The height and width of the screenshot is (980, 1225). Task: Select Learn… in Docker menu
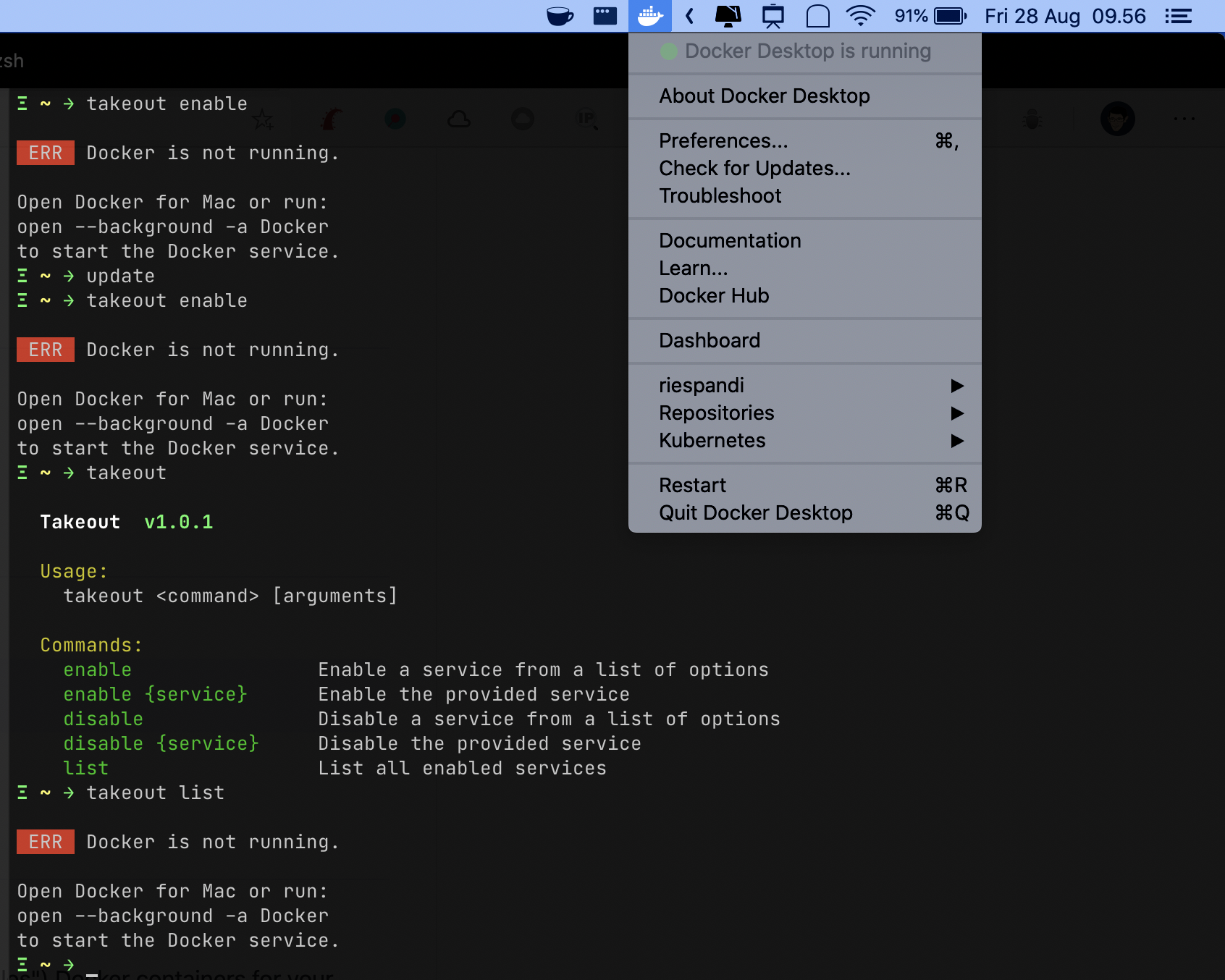(x=805, y=268)
